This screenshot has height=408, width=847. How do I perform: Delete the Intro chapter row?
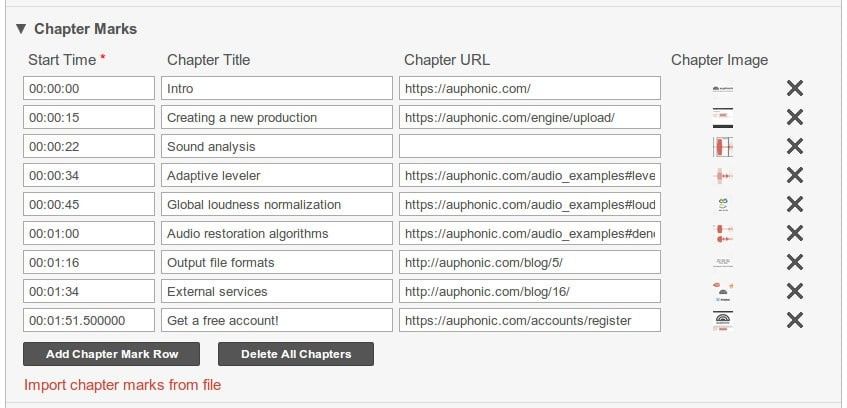point(795,88)
